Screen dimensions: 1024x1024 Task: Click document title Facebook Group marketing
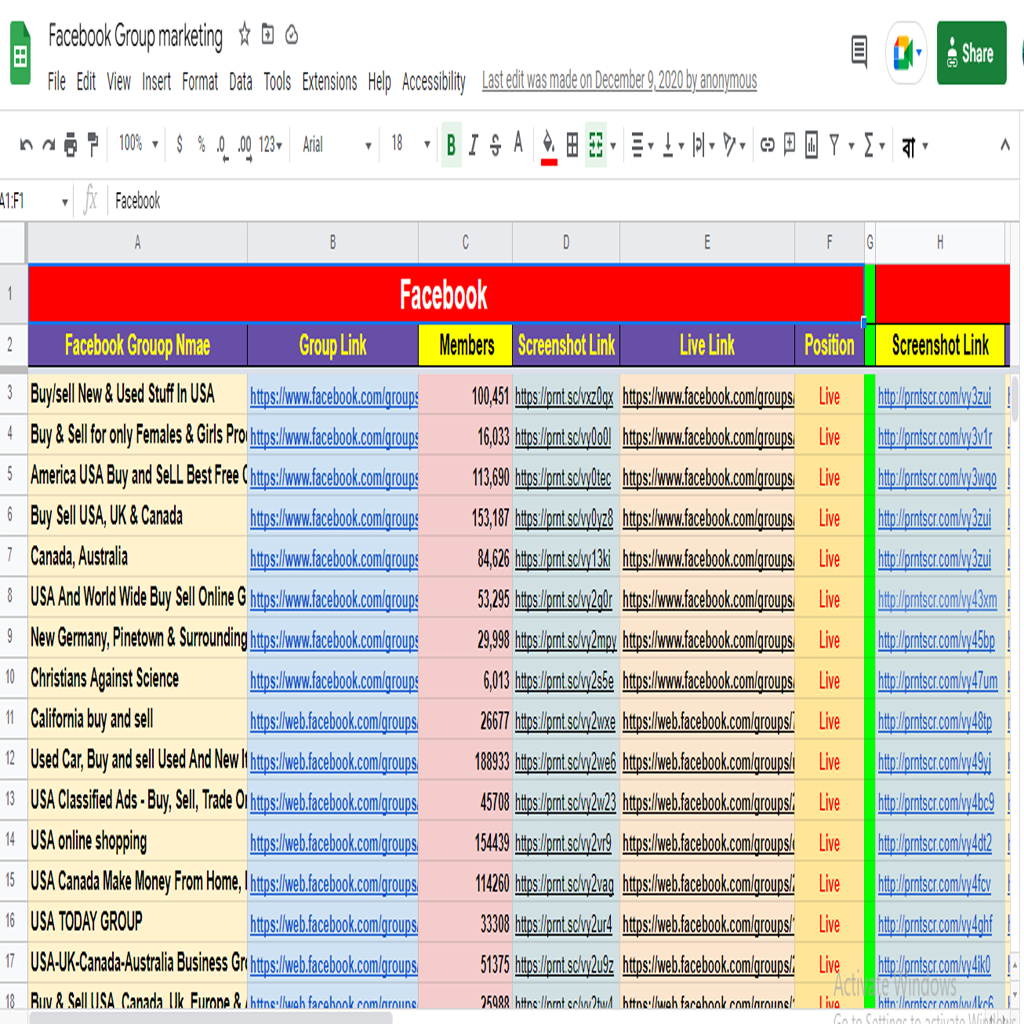135,35
